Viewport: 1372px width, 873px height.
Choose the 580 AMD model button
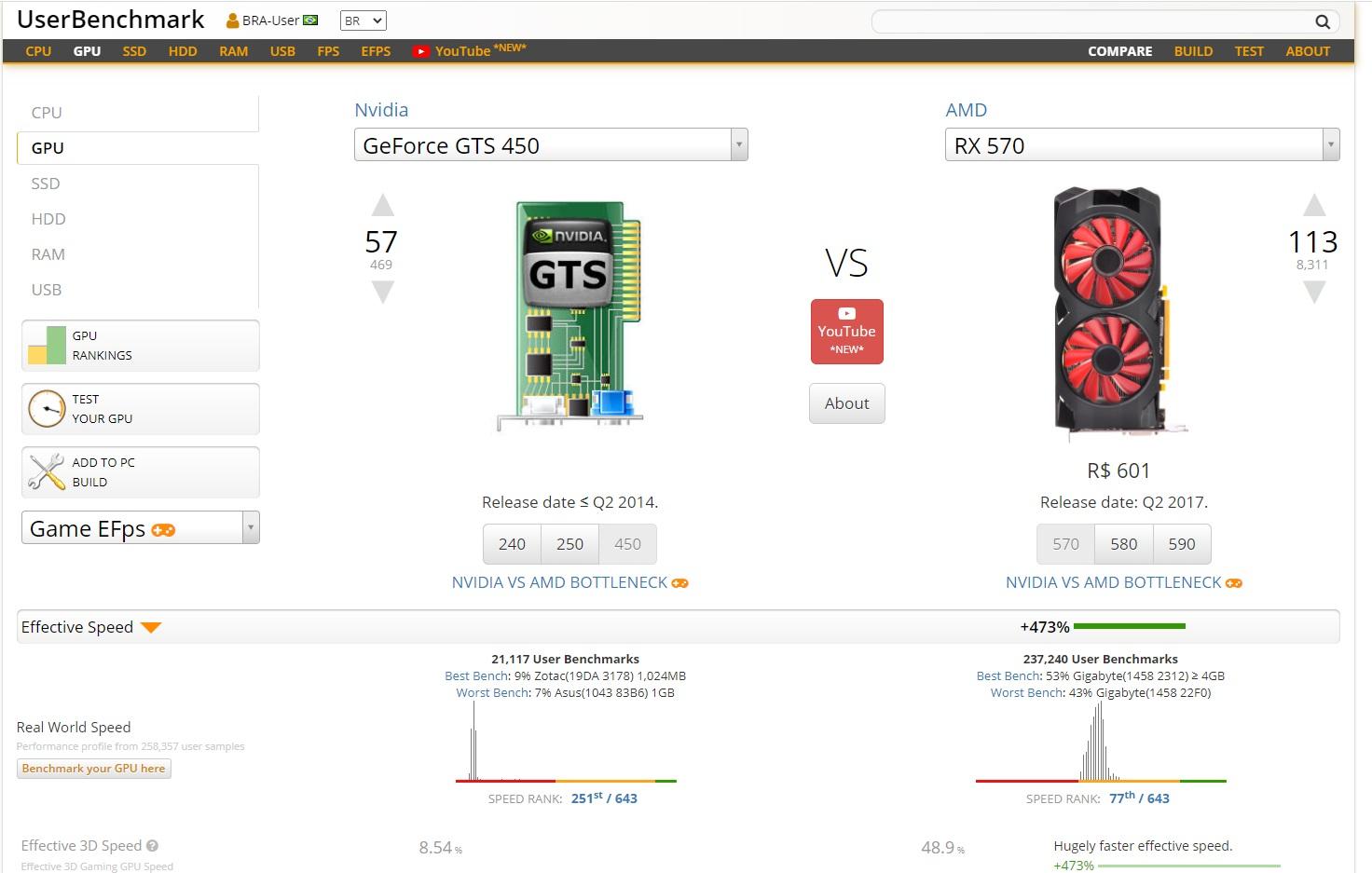(x=1123, y=544)
